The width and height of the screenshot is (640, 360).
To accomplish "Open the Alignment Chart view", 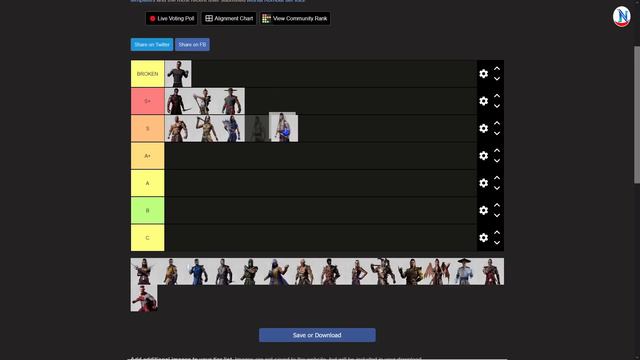I will 229,18.
